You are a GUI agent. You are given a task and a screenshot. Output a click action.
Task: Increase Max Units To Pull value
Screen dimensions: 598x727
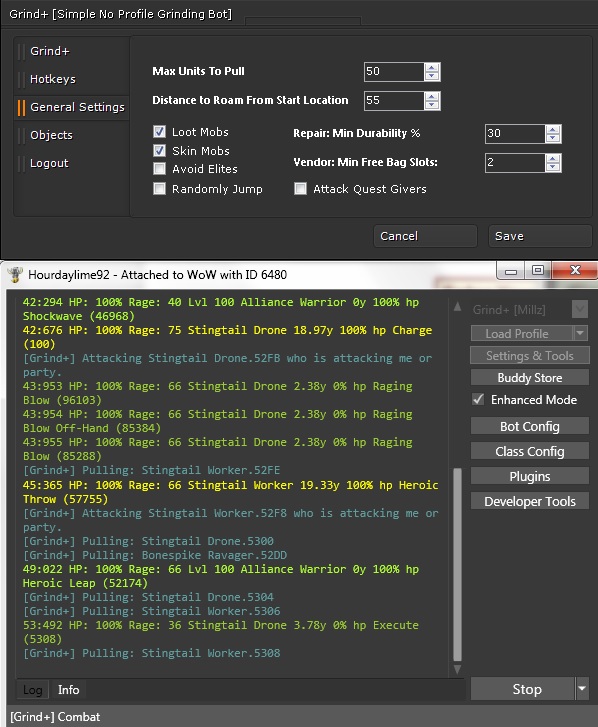click(432, 68)
